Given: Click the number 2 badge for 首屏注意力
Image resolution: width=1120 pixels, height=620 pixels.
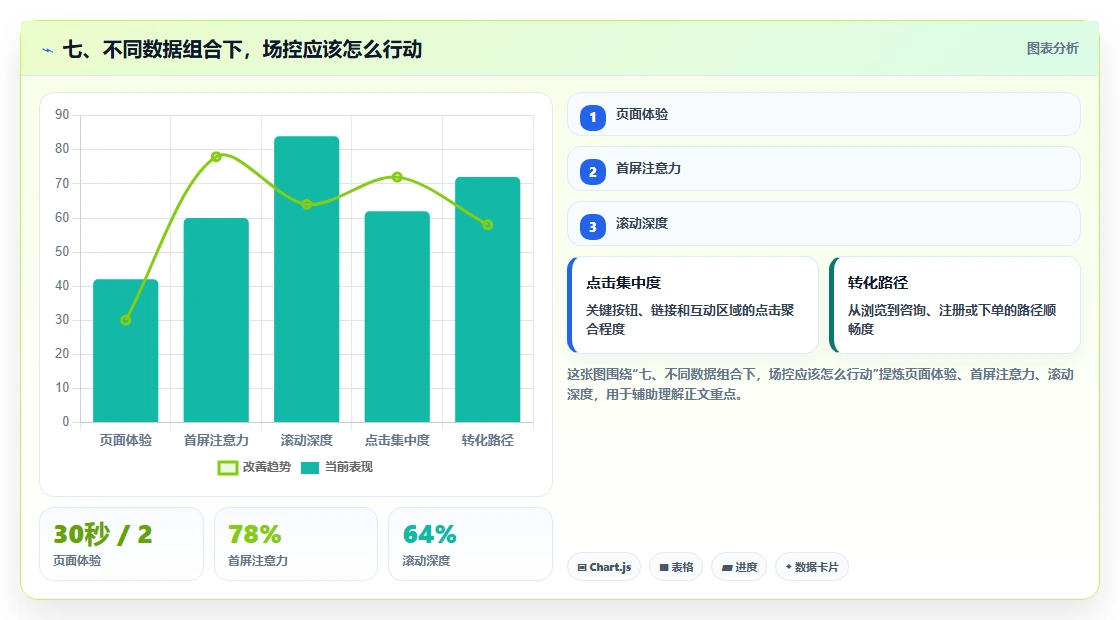Looking at the screenshot, I should (x=592, y=171).
